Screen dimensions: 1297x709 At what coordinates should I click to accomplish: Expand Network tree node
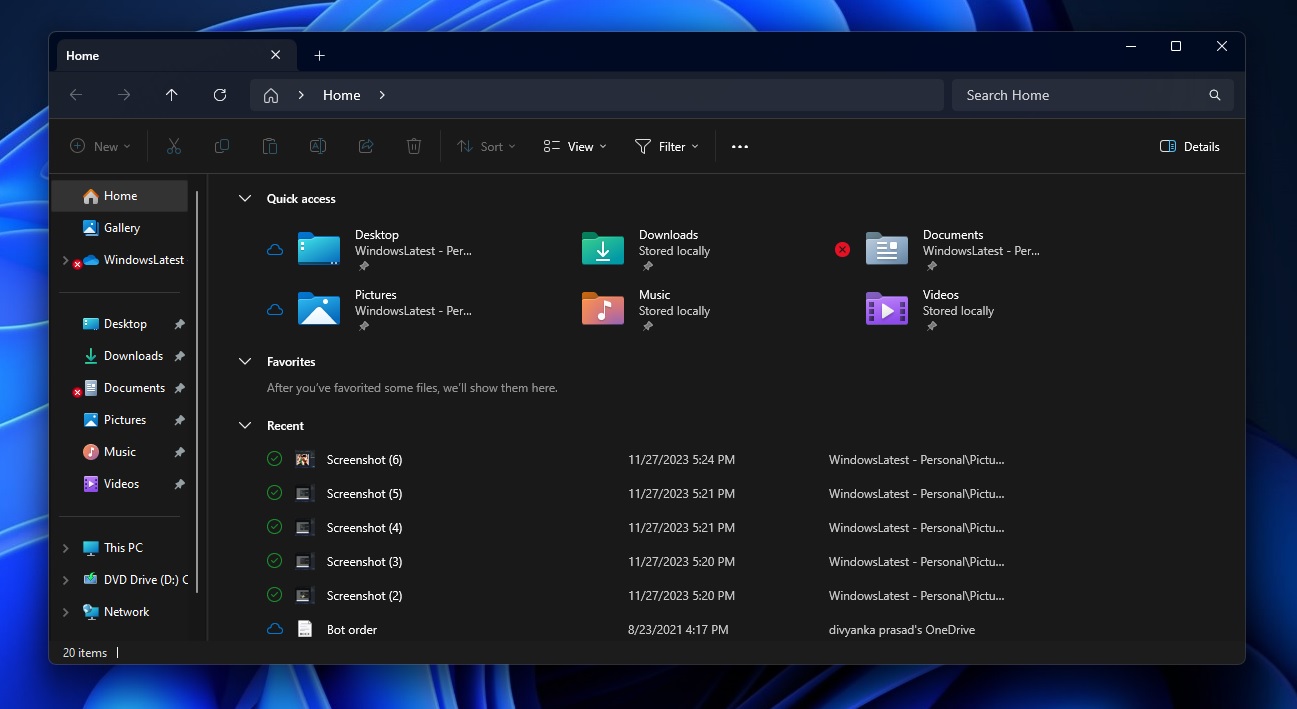point(66,612)
